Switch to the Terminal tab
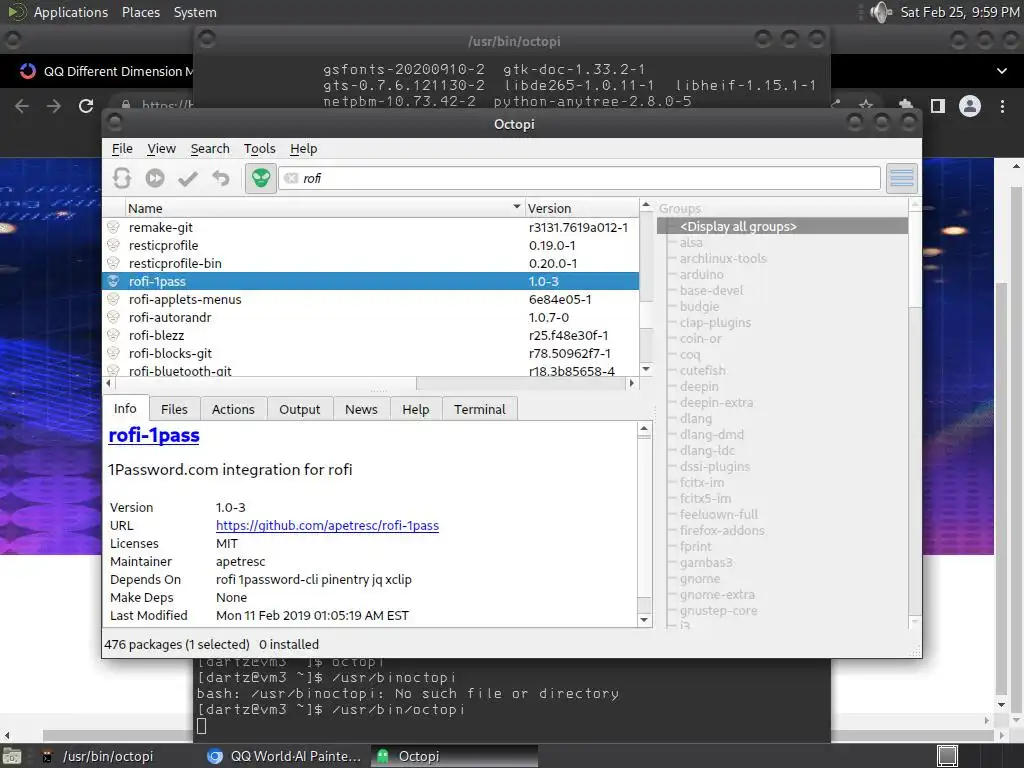The height and width of the screenshot is (768, 1024). (x=480, y=409)
